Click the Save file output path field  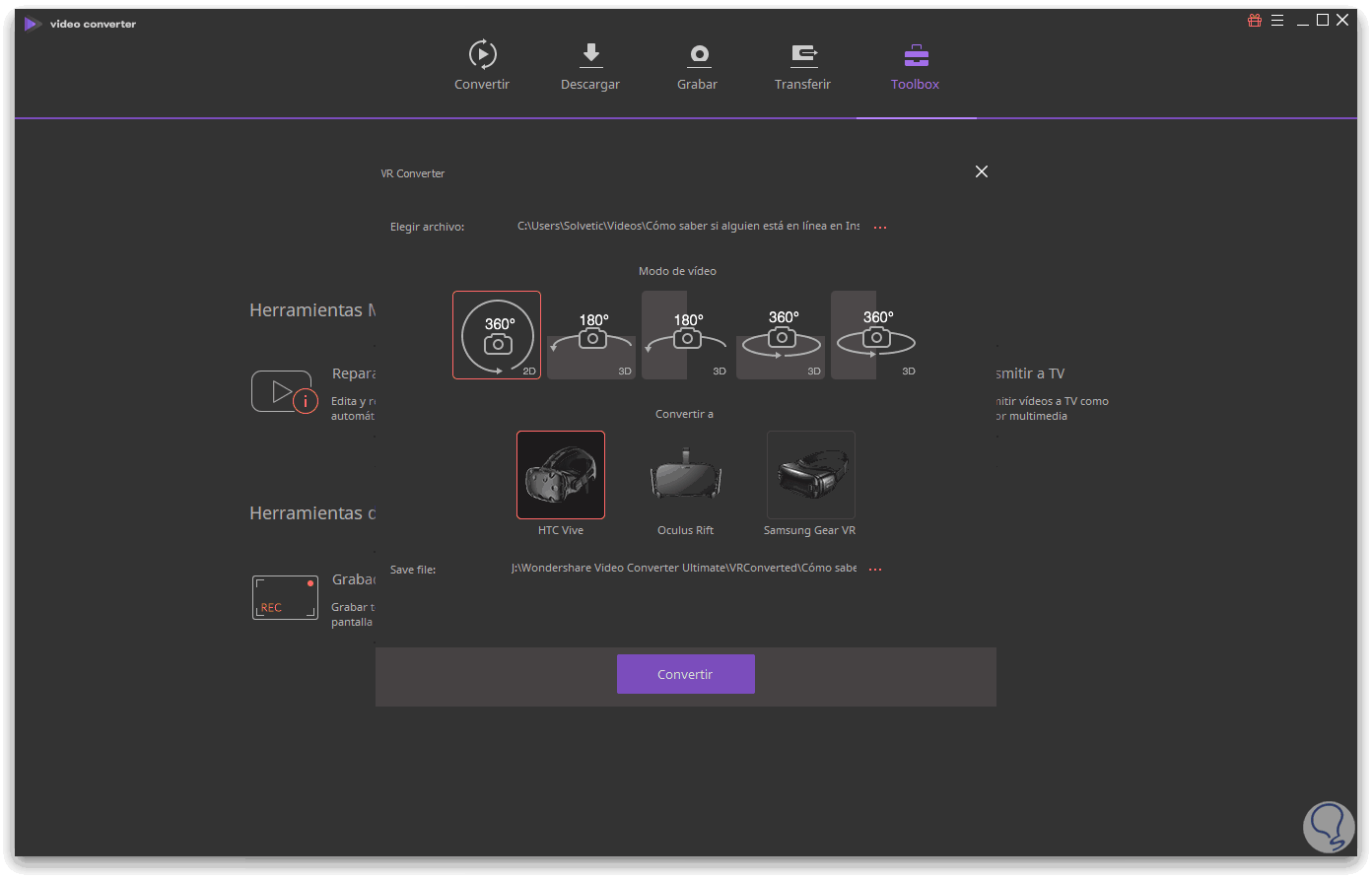pyautogui.click(x=684, y=569)
